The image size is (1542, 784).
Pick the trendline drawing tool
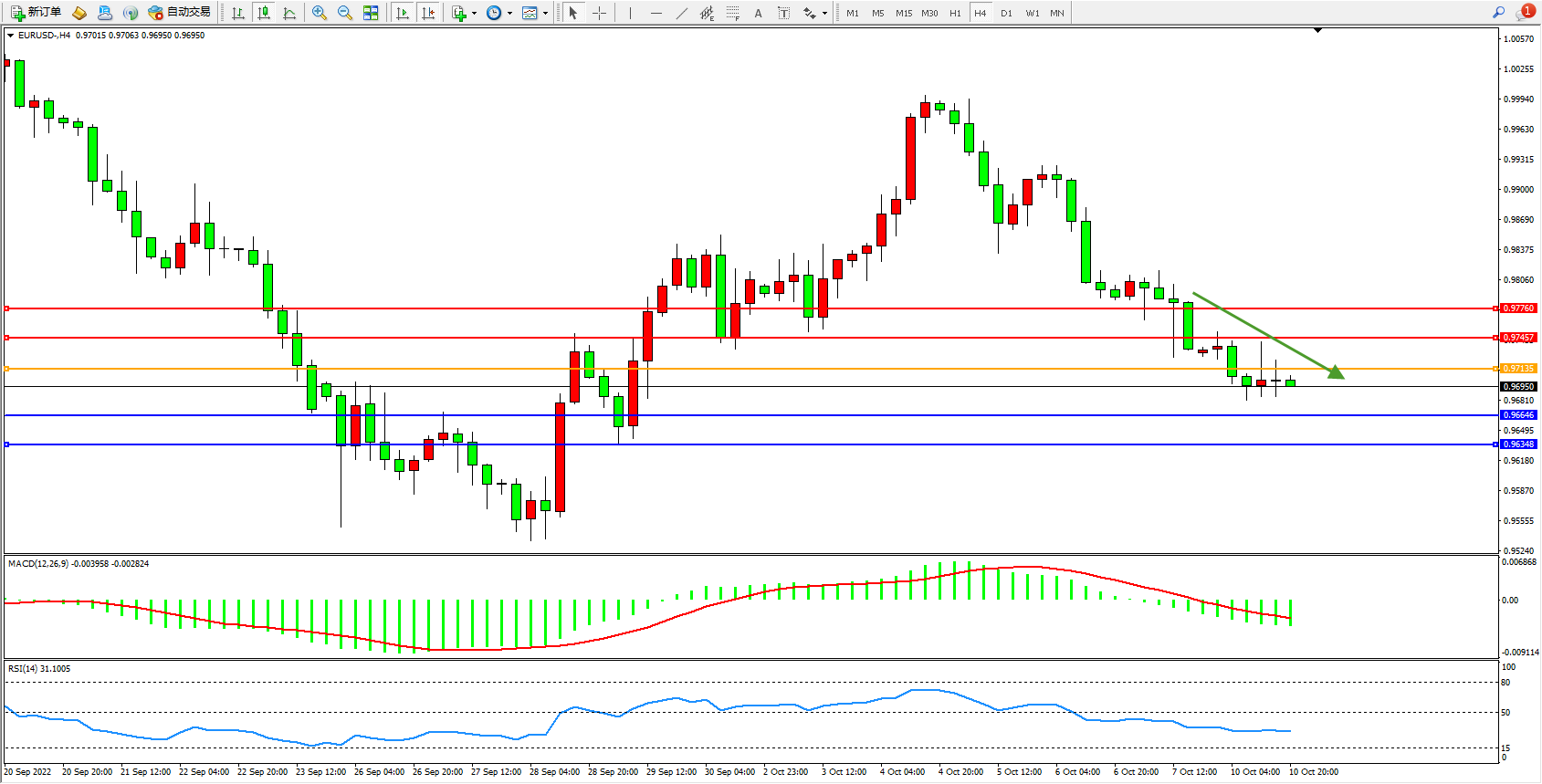681,13
